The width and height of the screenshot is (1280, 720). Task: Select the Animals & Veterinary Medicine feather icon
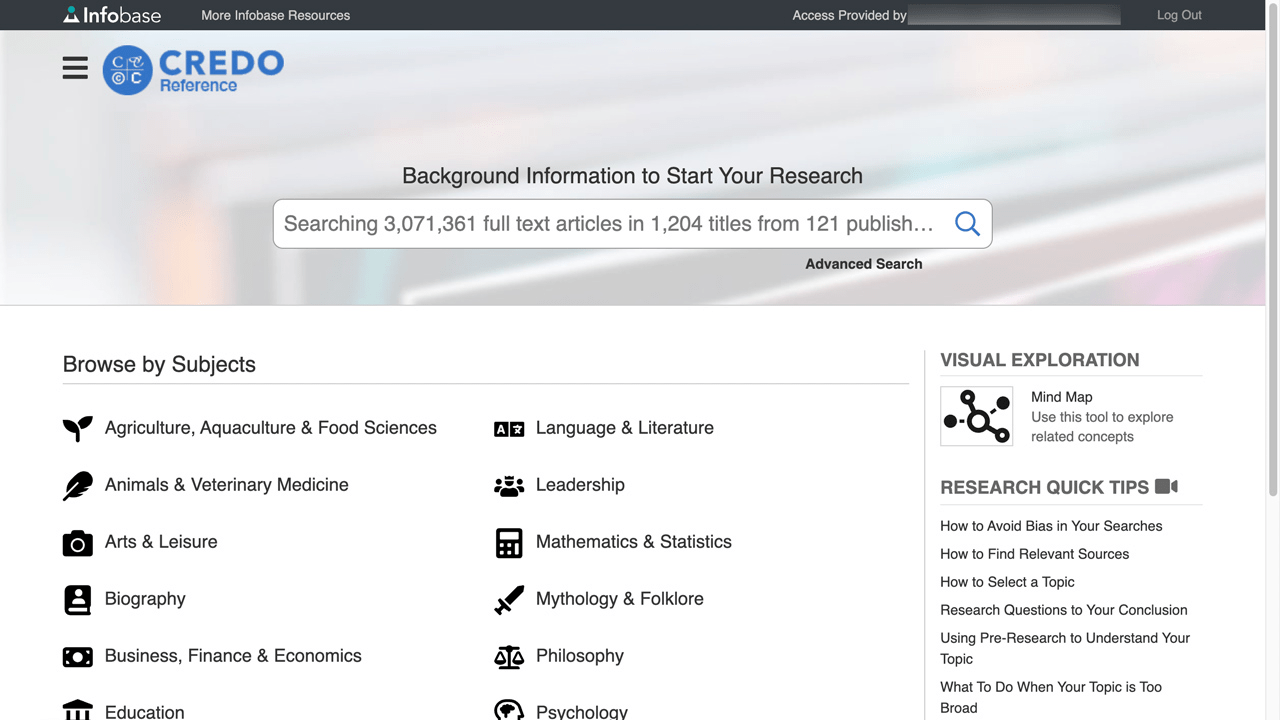pos(77,485)
